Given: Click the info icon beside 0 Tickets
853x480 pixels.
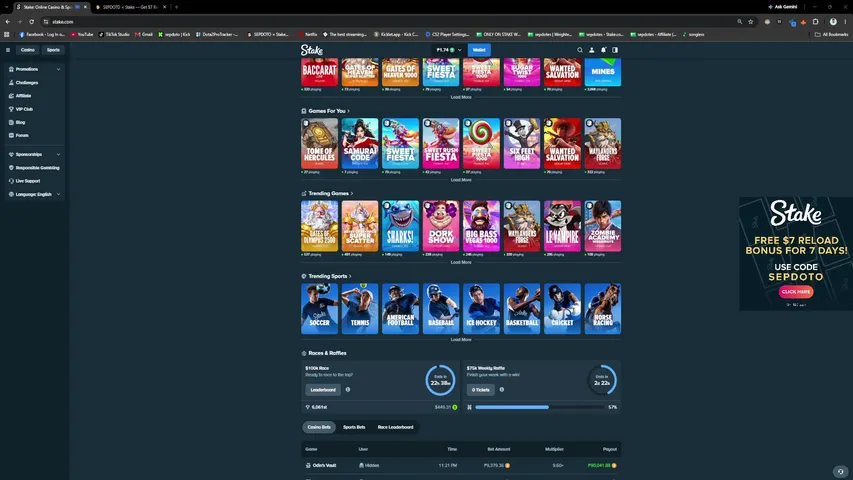Looking at the screenshot, I should (502, 390).
